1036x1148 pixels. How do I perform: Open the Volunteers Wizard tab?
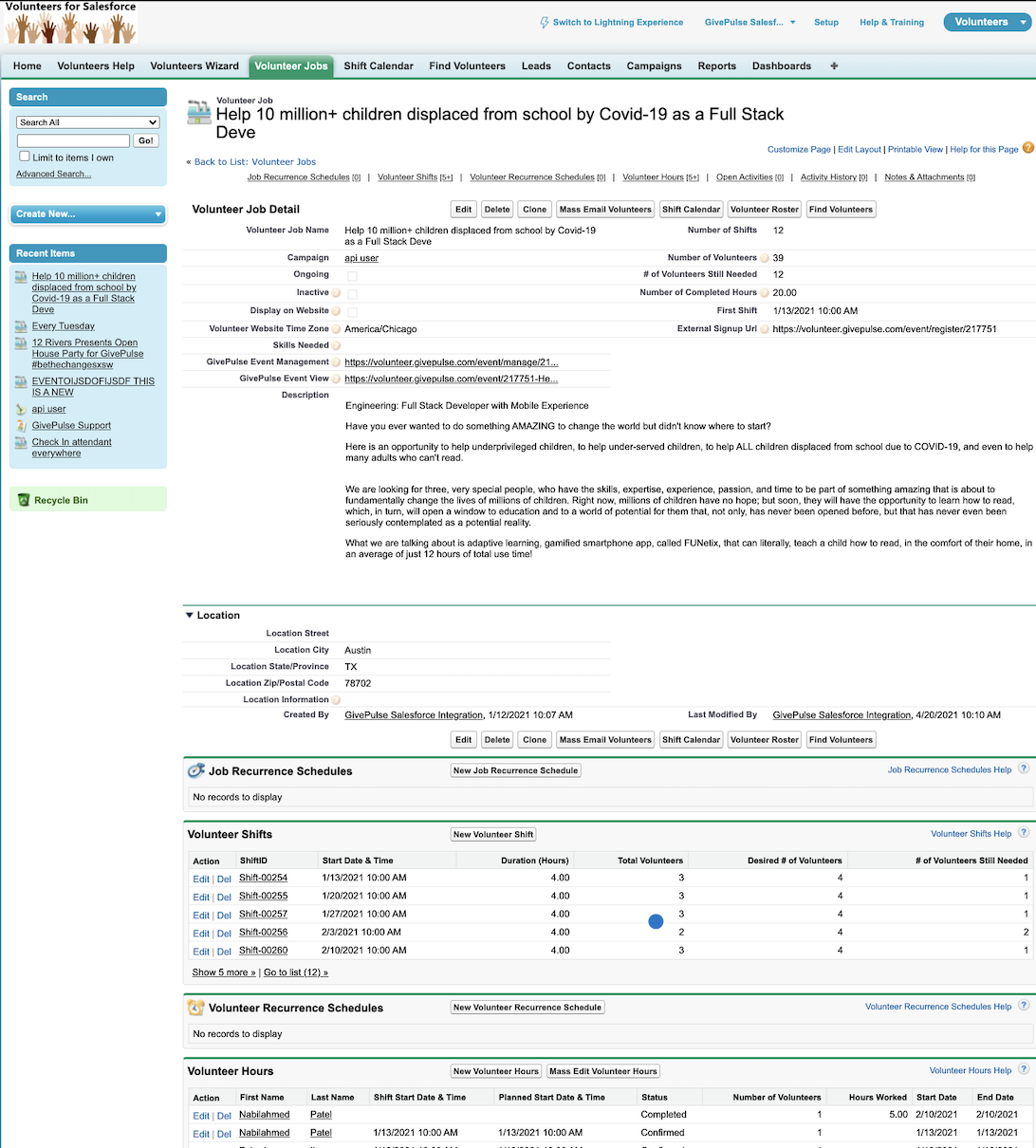click(x=194, y=65)
